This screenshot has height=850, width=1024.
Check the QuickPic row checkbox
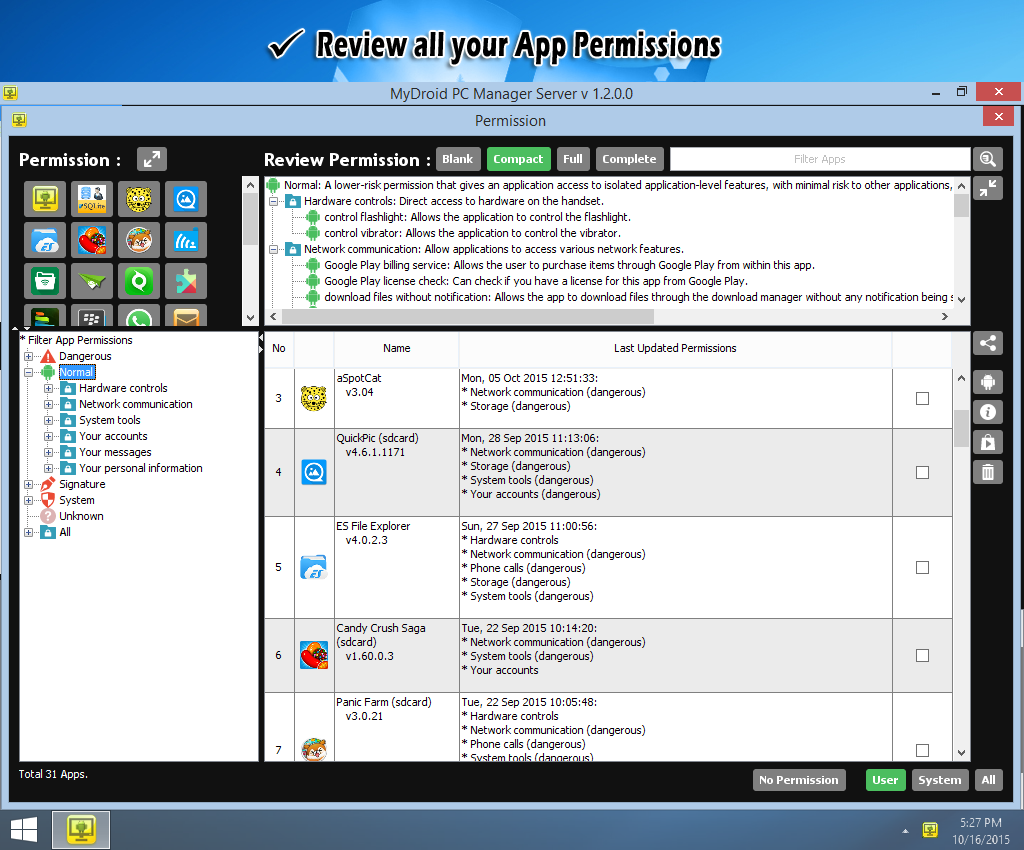tap(922, 472)
